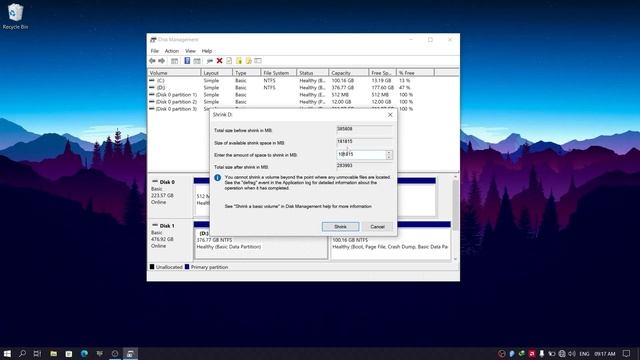Toggle the console tree toolbar icon
Viewport: 640px width, 360px height.
tap(174, 61)
